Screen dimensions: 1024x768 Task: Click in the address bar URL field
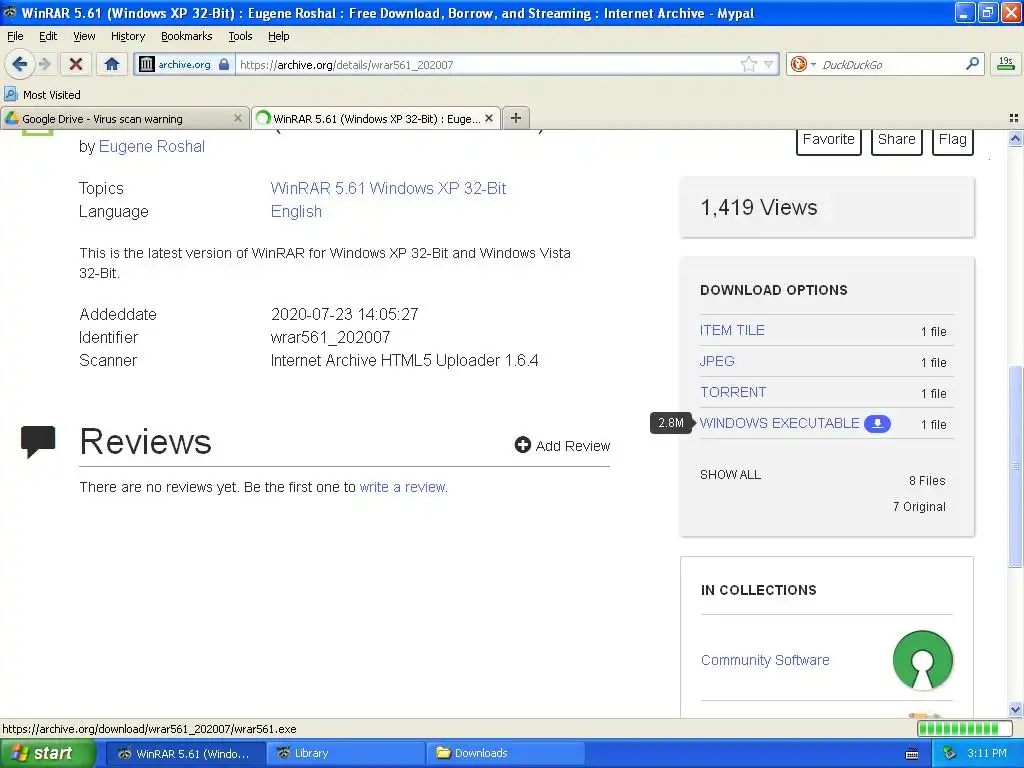[x=487, y=65]
